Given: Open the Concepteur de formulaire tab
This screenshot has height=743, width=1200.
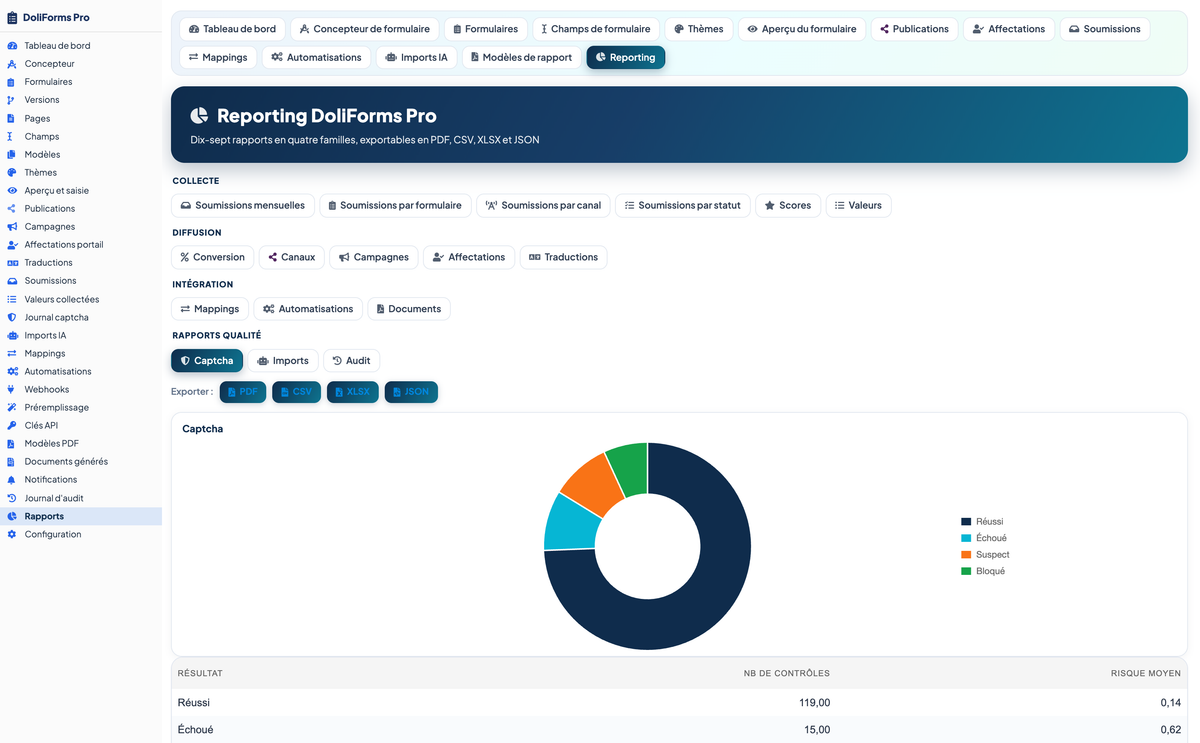Looking at the screenshot, I should (x=364, y=29).
